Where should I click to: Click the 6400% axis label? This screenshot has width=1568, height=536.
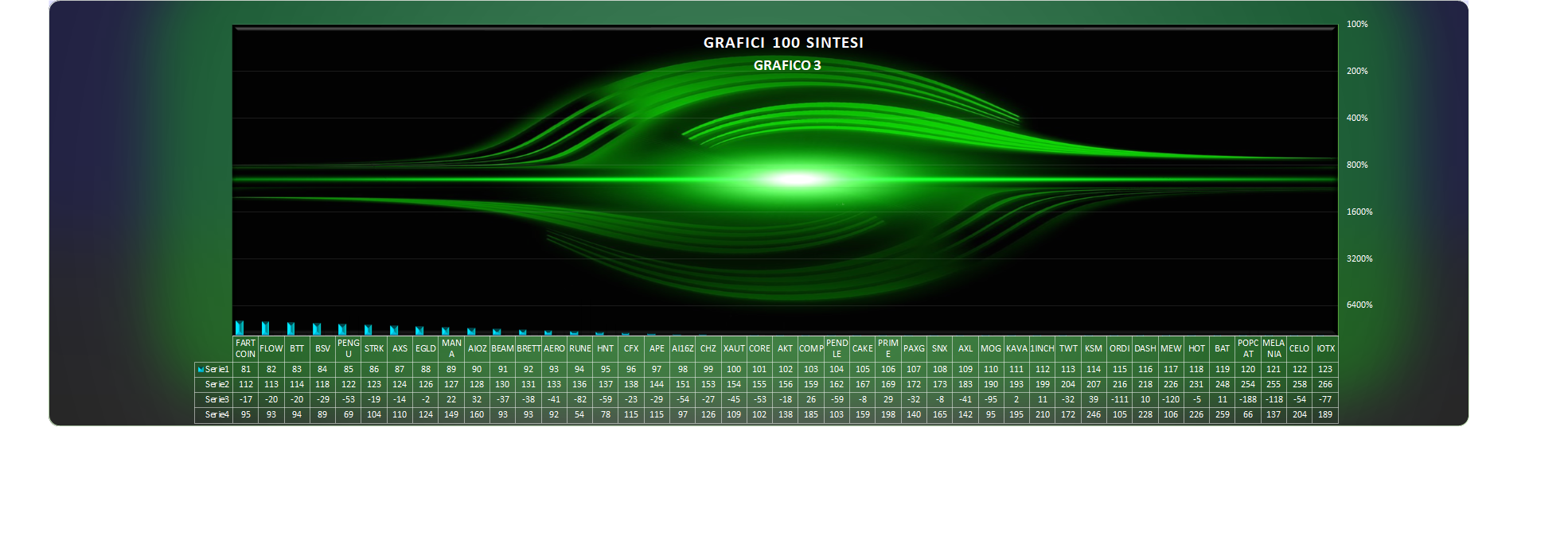(x=1359, y=305)
